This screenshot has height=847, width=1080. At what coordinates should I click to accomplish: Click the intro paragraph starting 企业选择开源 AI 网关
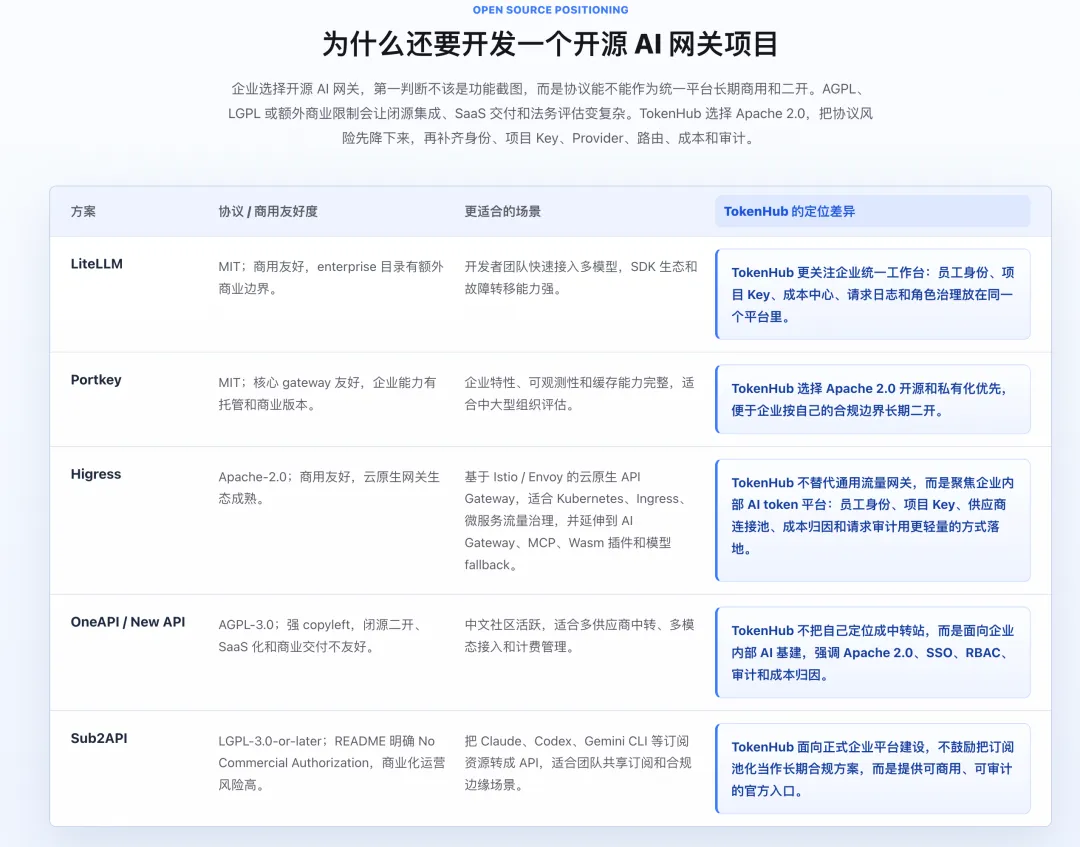550,114
